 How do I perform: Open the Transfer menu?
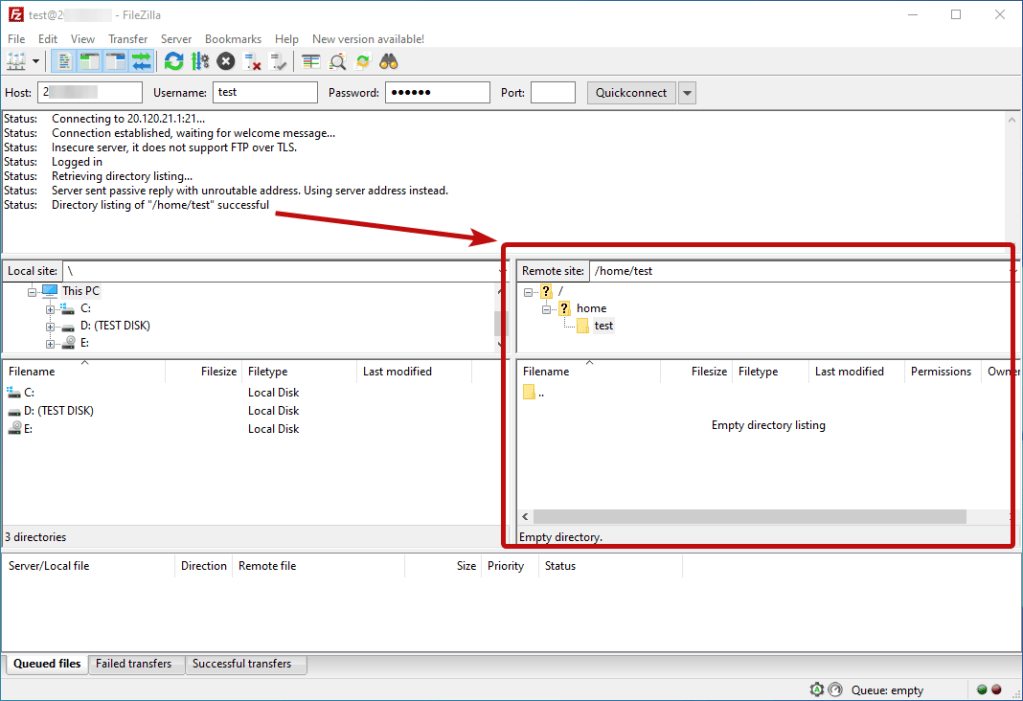[128, 39]
